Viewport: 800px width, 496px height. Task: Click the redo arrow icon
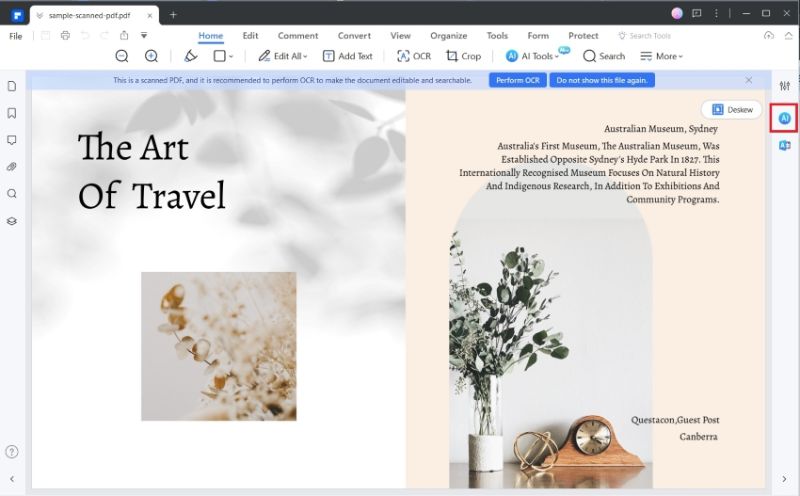[x=105, y=36]
